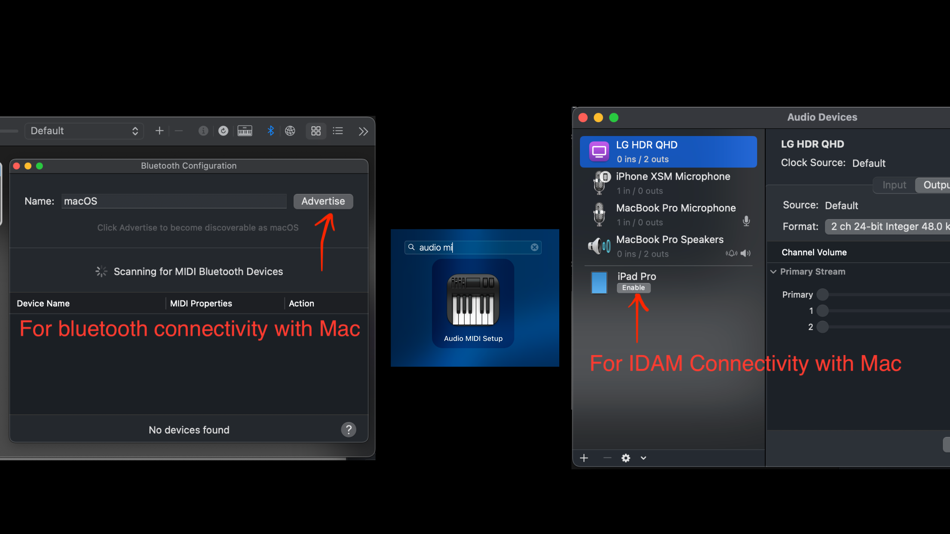Open the Format dropdown showing 2 ch 24-bit Integer
This screenshot has width=950, height=534.
tap(888, 227)
